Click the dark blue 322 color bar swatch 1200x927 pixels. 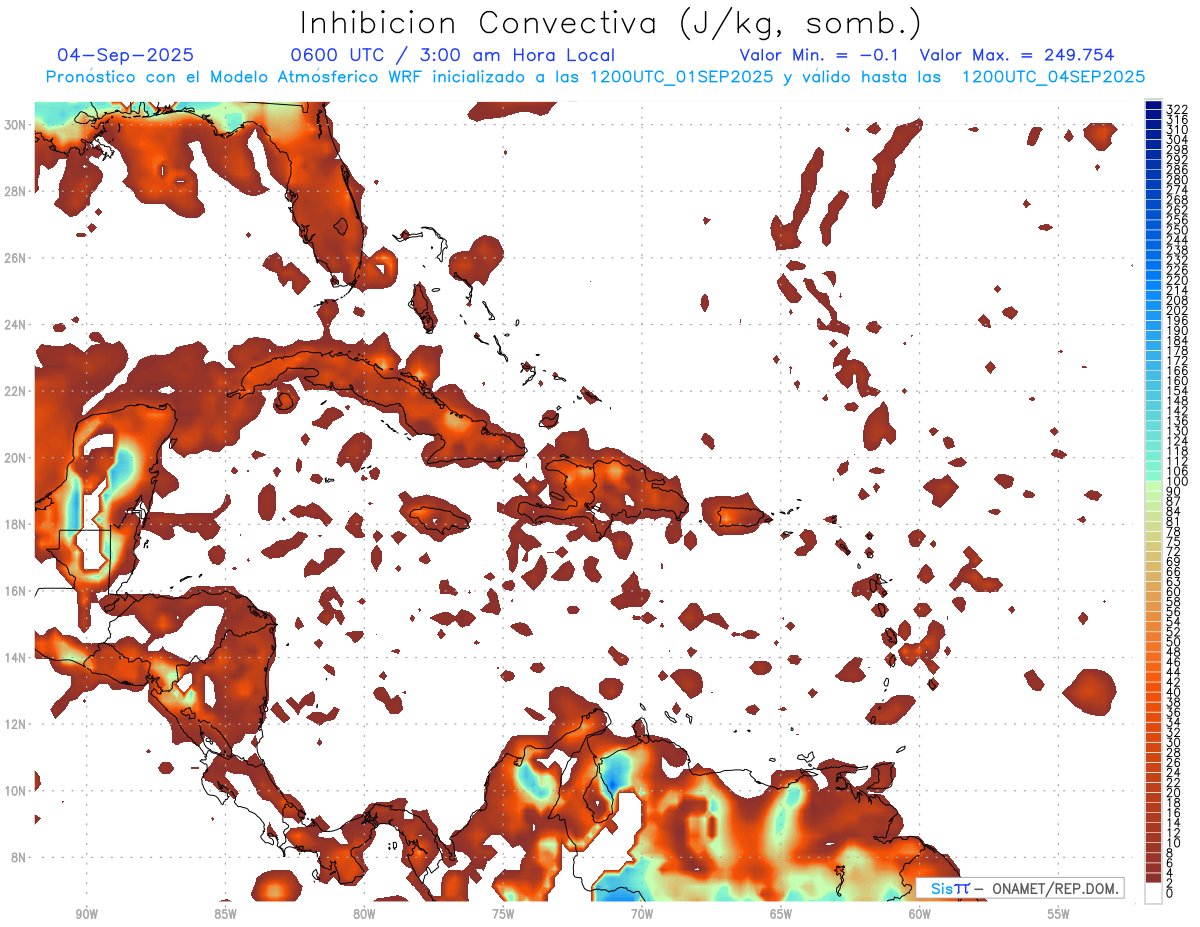tap(1153, 106)
